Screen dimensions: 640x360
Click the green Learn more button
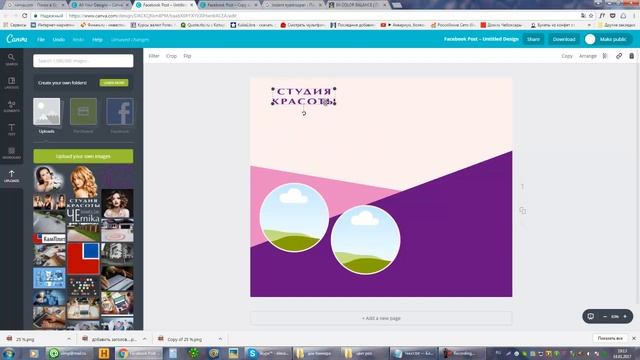pyautogui.click(x=114, y=83)
